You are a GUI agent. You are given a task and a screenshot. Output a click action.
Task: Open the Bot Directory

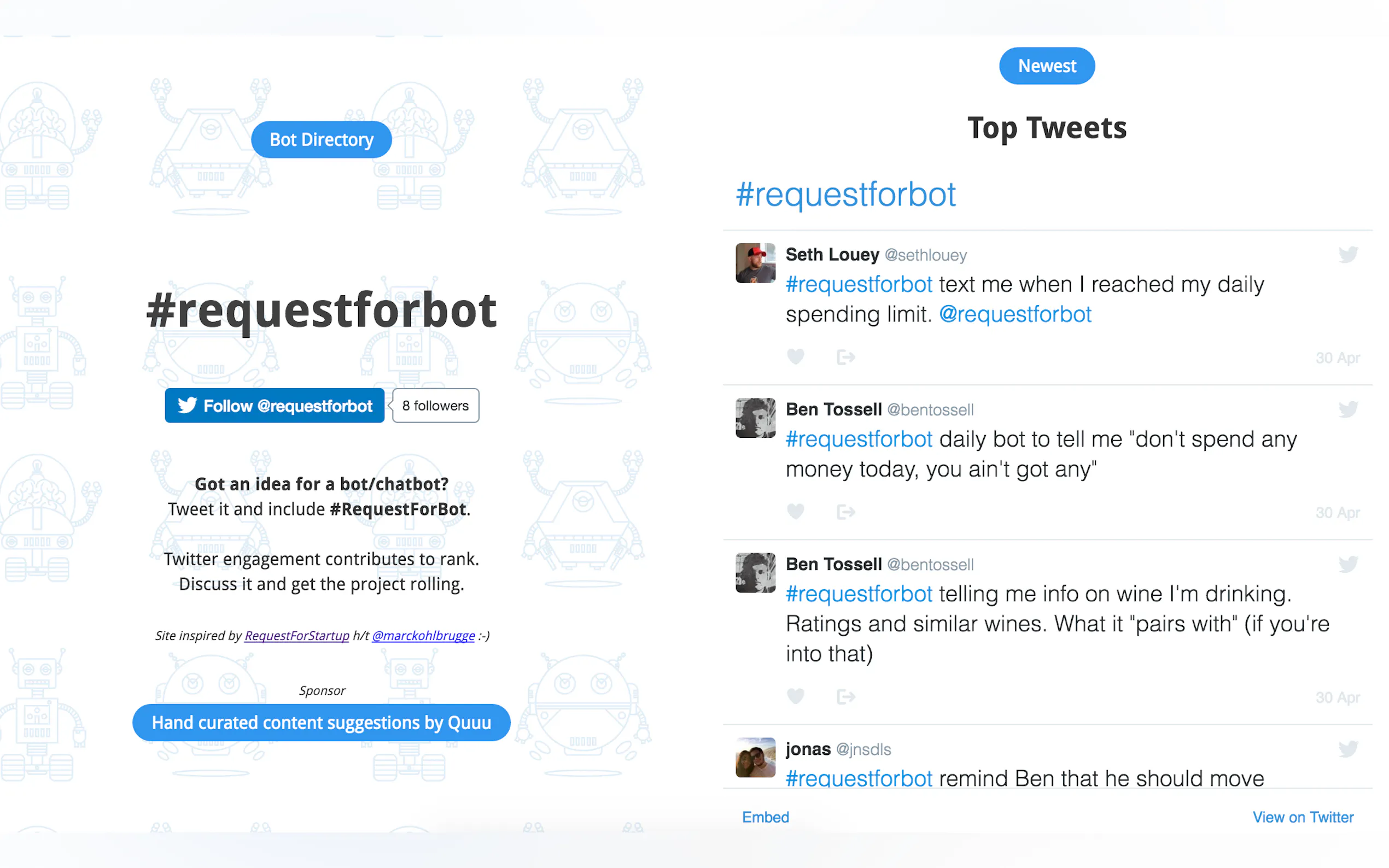coord(322,139)
